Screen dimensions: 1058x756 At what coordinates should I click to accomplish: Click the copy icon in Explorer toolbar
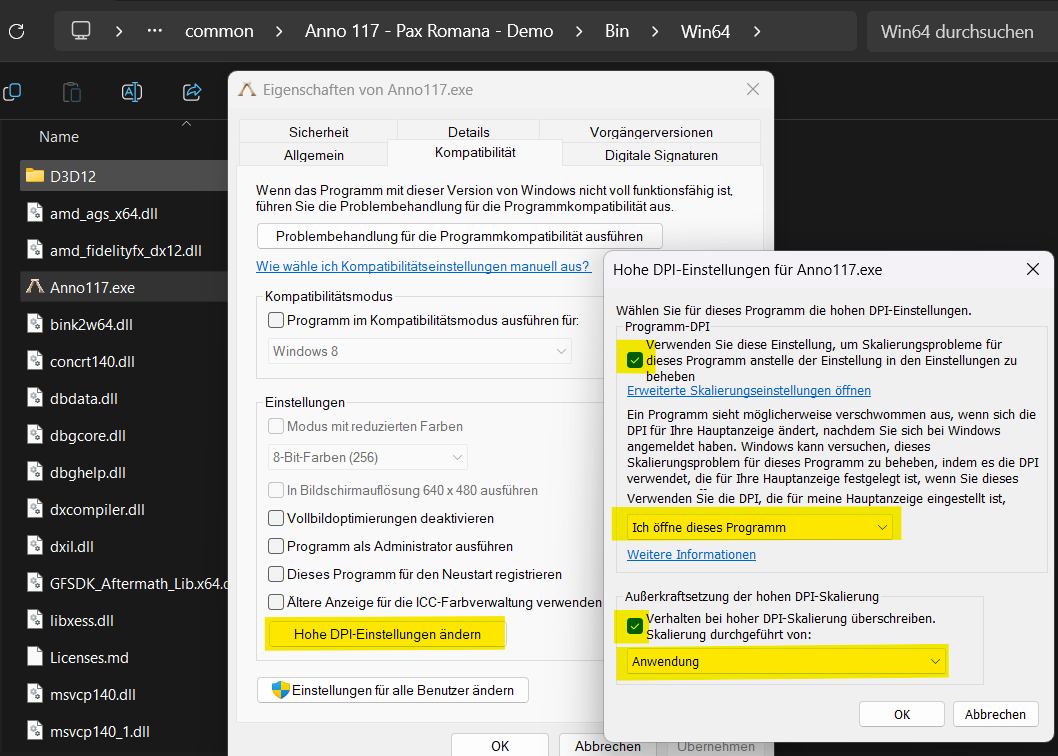[12, 92]
